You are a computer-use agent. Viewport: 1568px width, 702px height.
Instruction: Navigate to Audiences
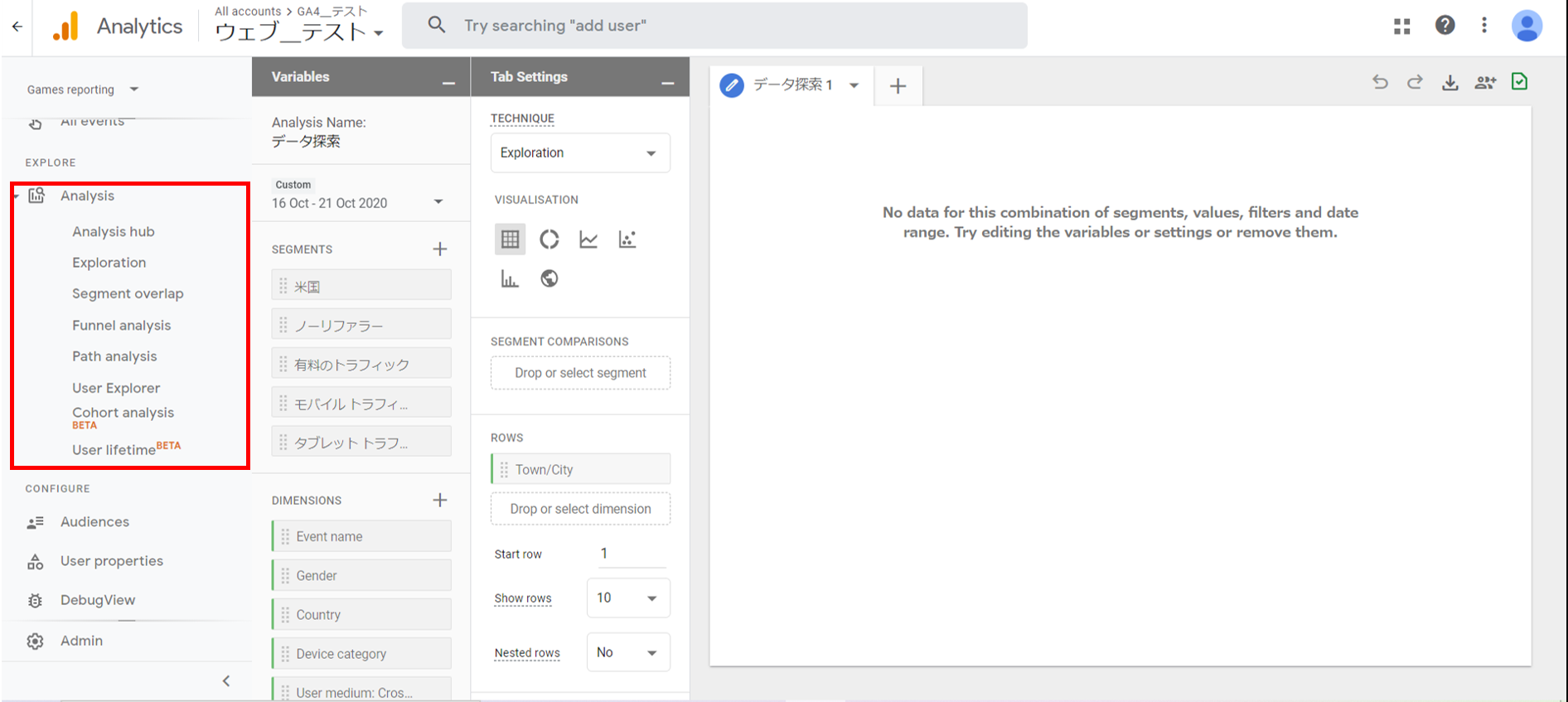click(x=94, y=521)
